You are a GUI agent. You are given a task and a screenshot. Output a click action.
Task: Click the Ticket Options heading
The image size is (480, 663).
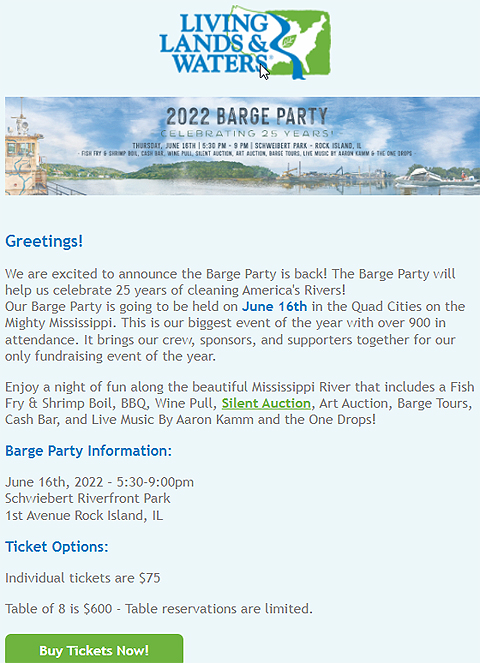(57, 547)
